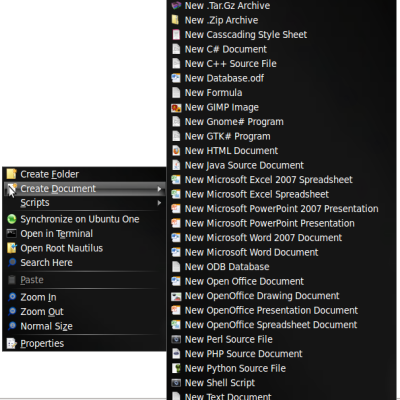
Task: Expand the Create Document submenu arrow
Action: pos(159,189)
